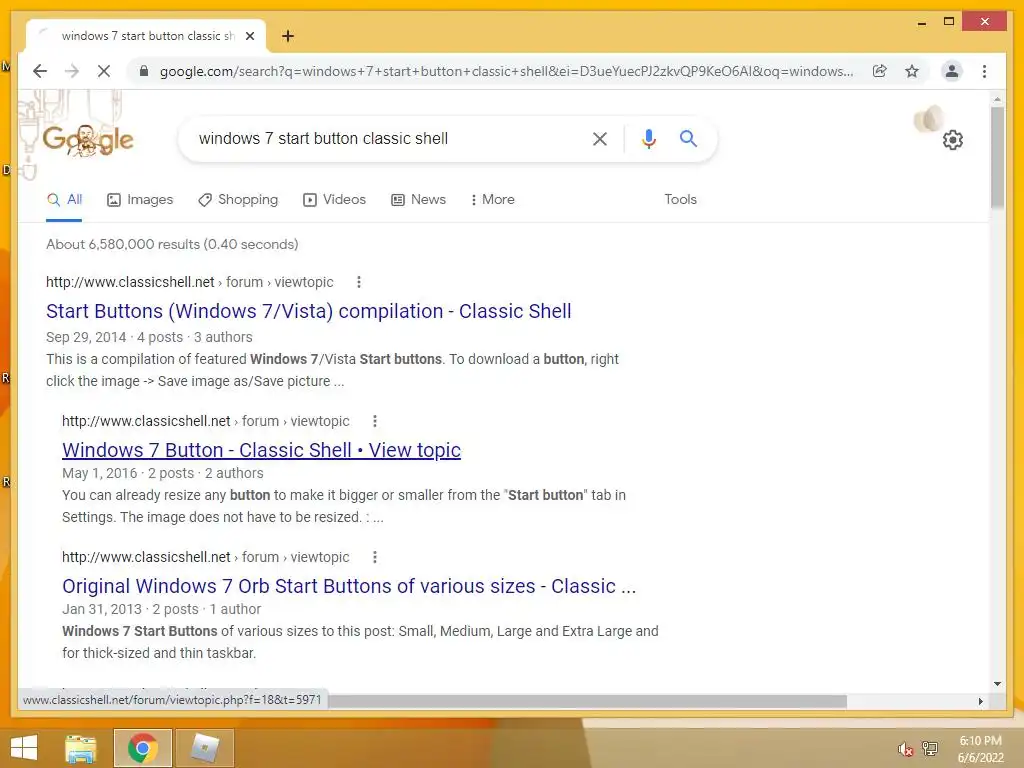1024x768 pixels.
Task: Open Roblox app on taskbar
Action: (x=206, y=748)
